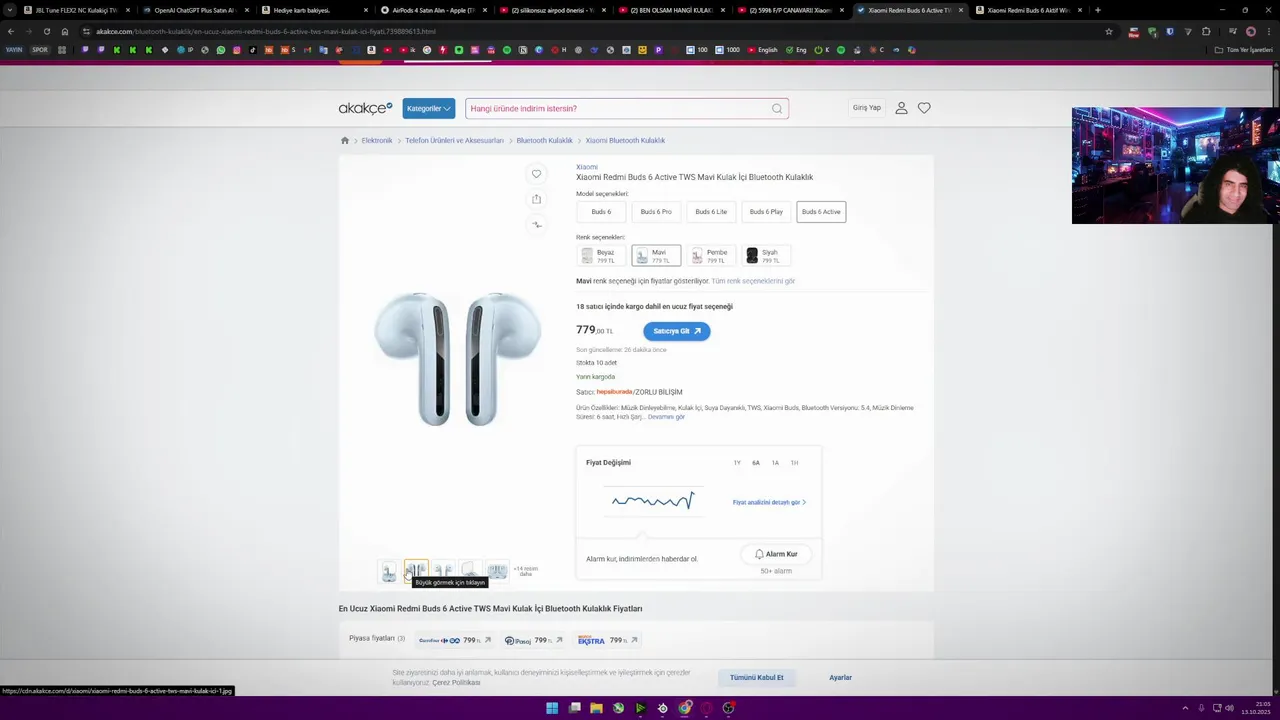Select Buds 6 Active model option
This screenshot has width=1280, height=720.
click(821, 212)
